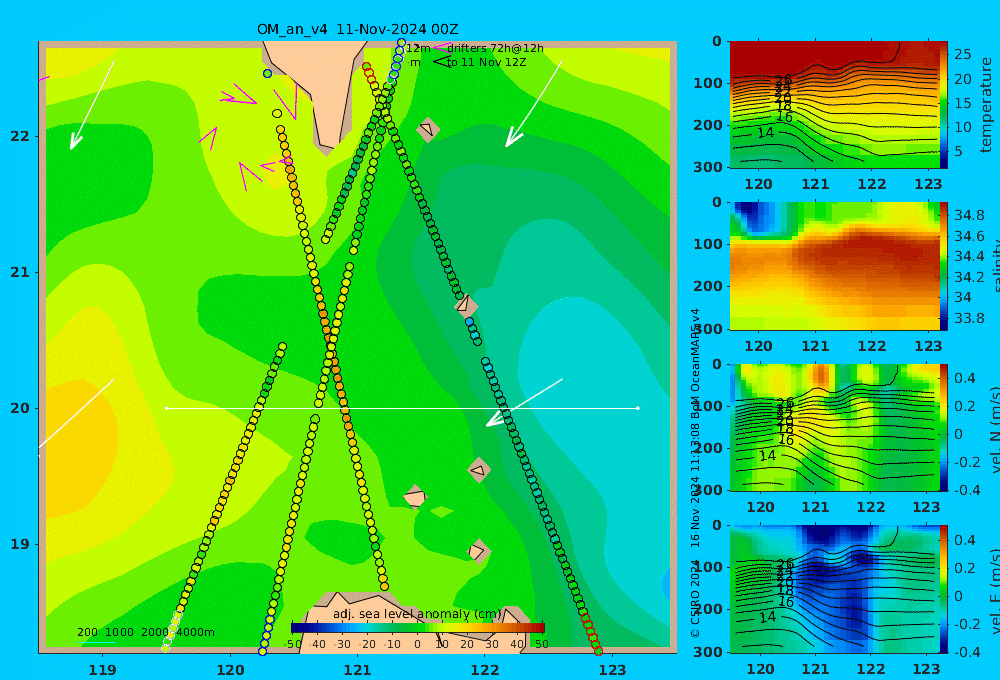Screen dimensions: 1000x680
Task: Click the 'vel. E (m/s)' axis label
Action: tap(995, 591)
